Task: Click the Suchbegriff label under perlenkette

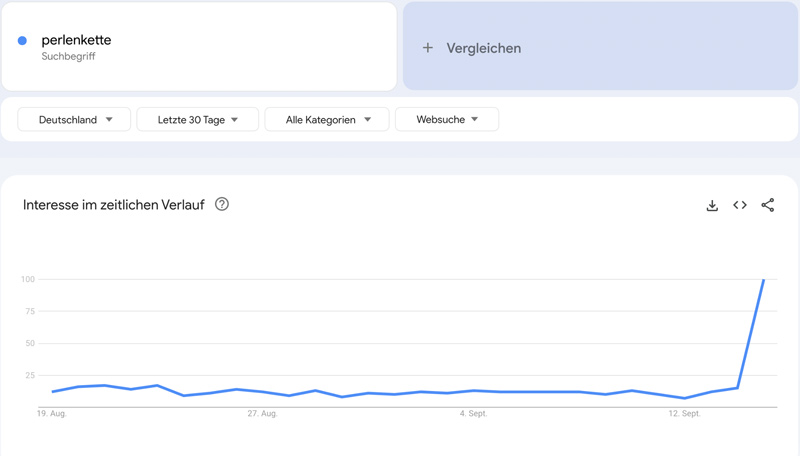Action: pos(68,57)
